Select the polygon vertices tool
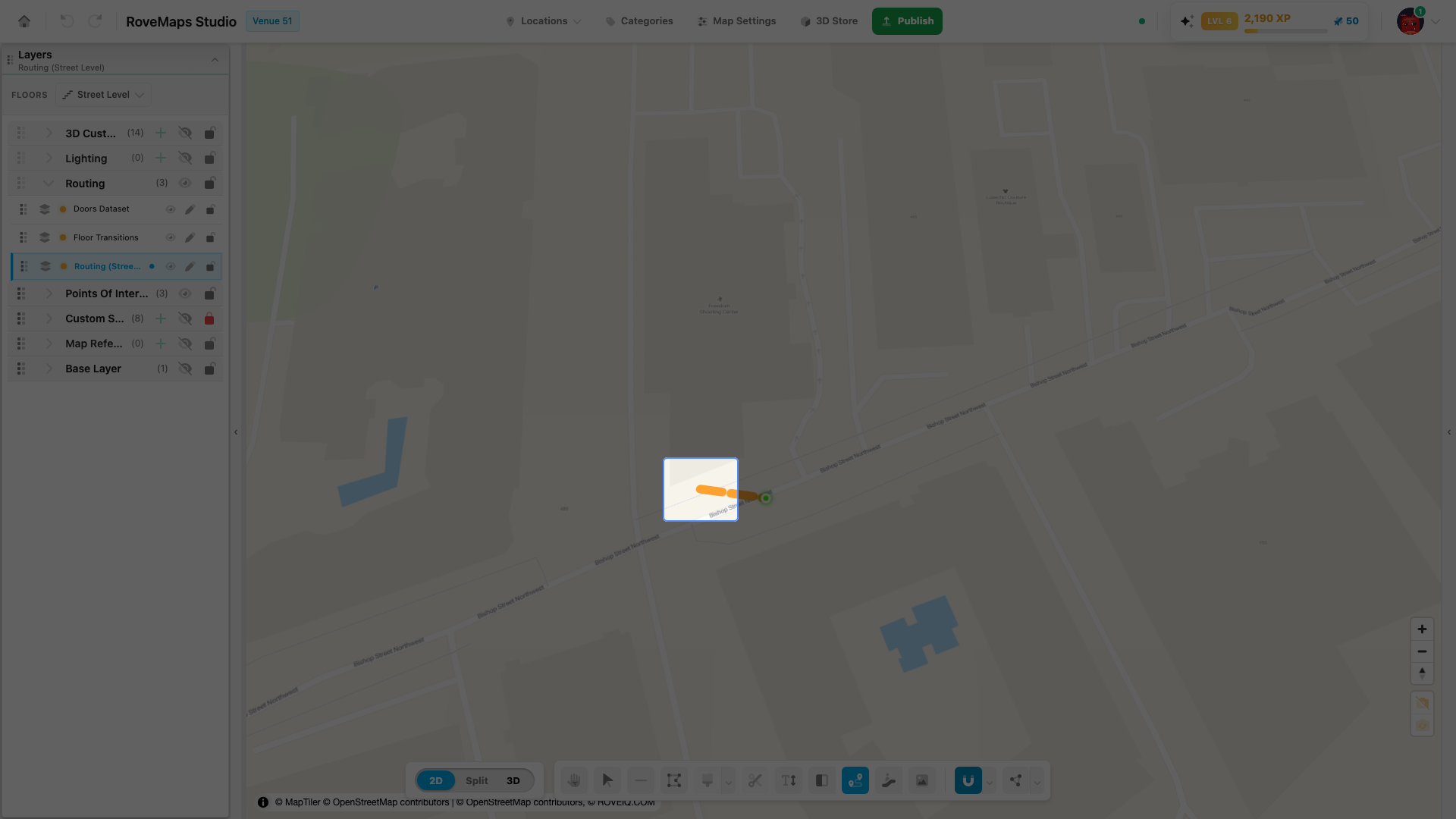 674,780
